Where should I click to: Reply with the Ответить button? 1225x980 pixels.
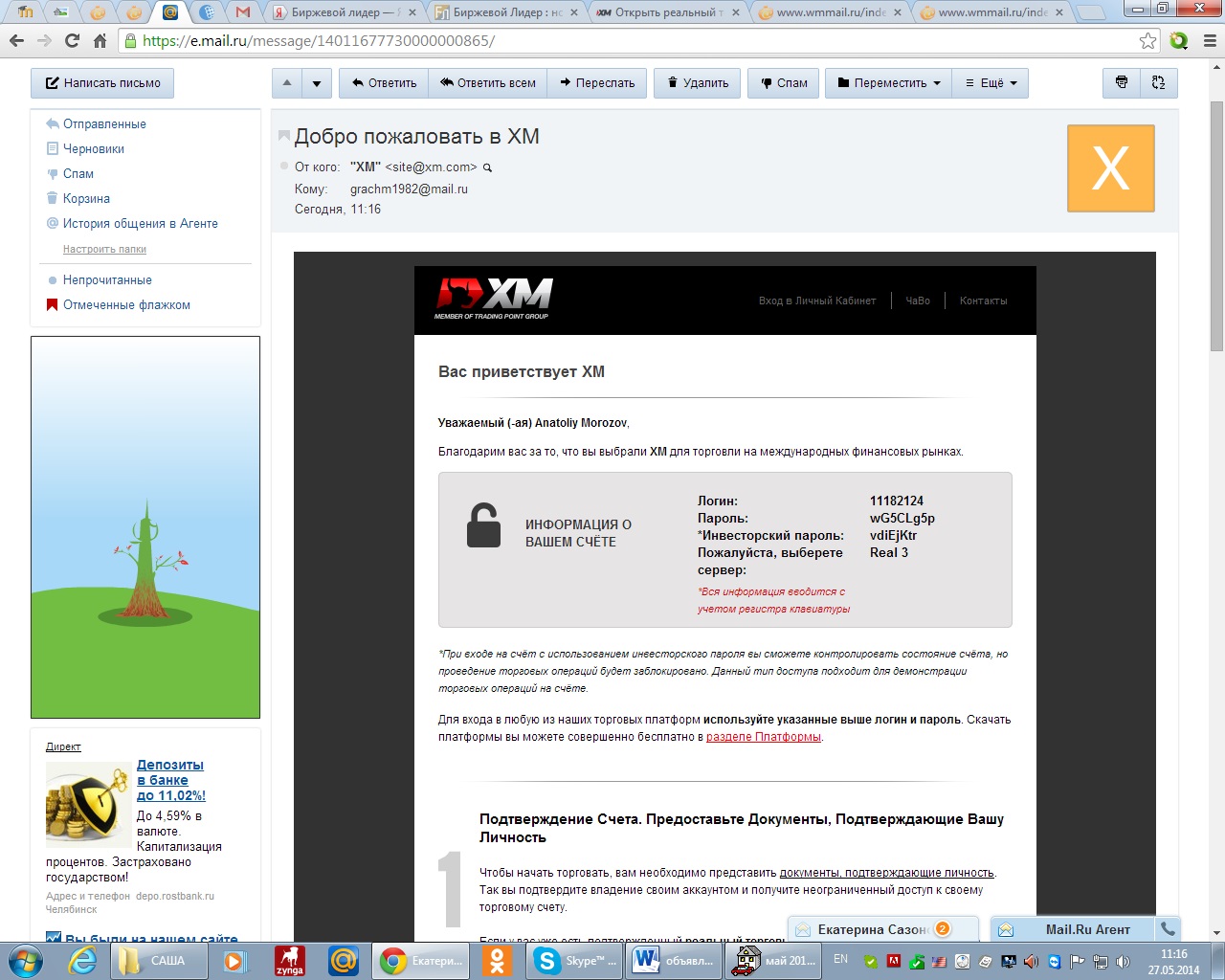(384, 83)
